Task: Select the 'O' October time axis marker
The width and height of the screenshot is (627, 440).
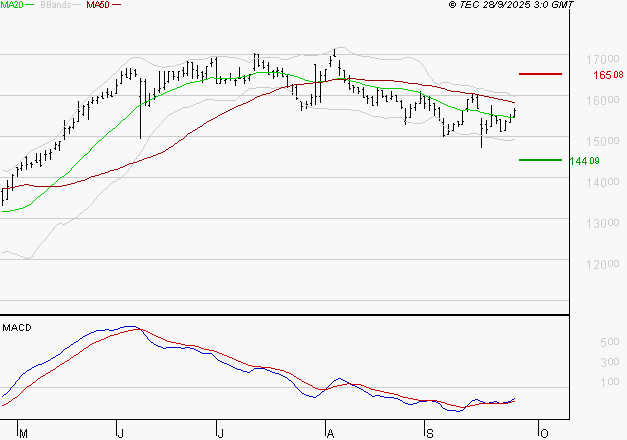Action: click(542, 433)
